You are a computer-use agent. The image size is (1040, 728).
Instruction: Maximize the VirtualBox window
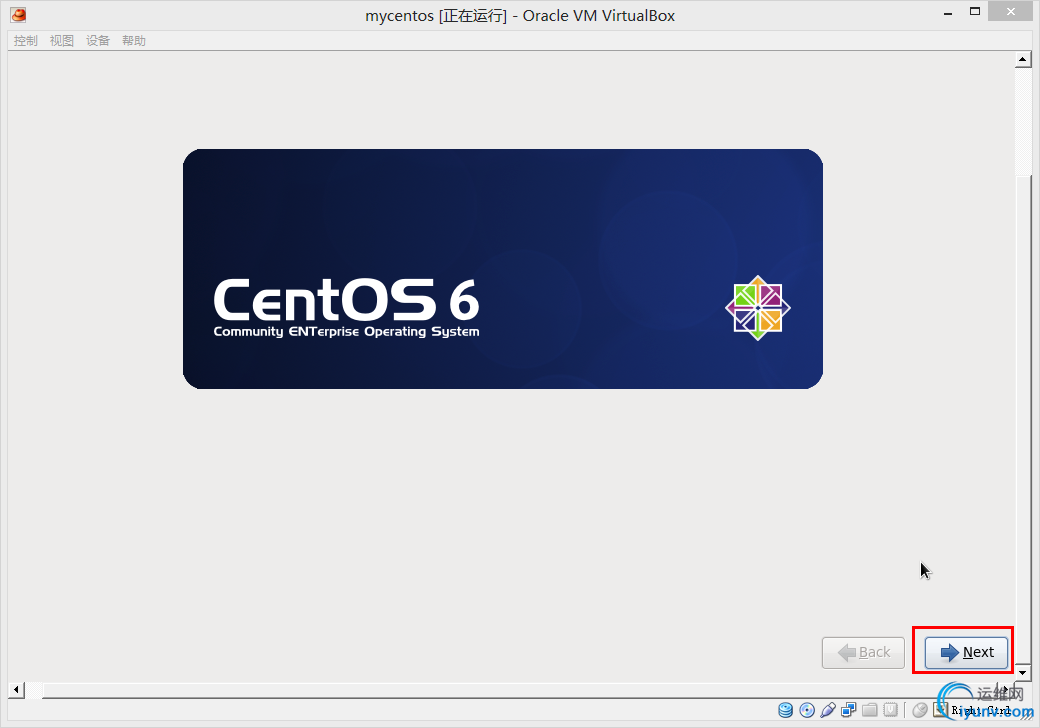(975, 11)
